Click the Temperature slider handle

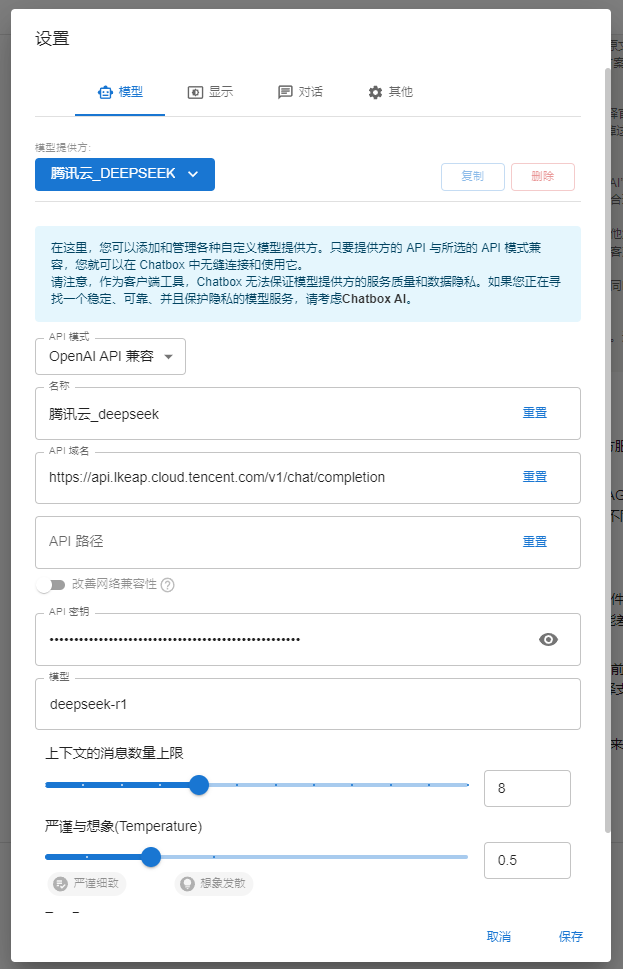[x=151, y=857]
